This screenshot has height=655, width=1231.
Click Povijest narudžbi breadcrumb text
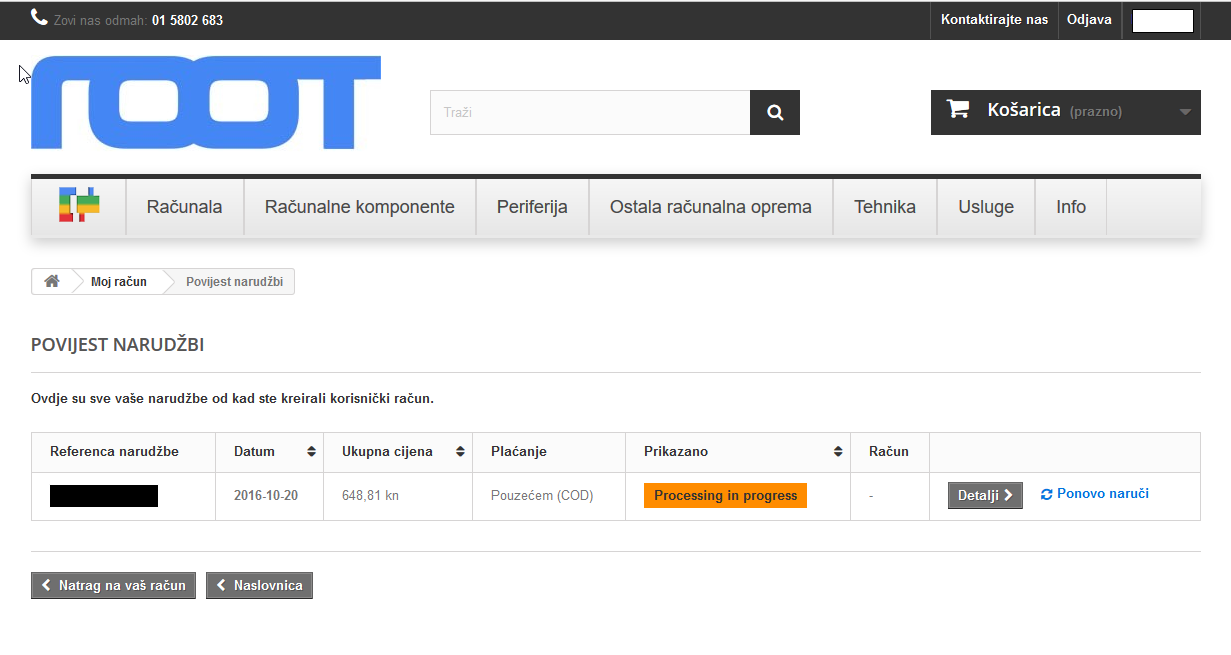click(234, 282)
